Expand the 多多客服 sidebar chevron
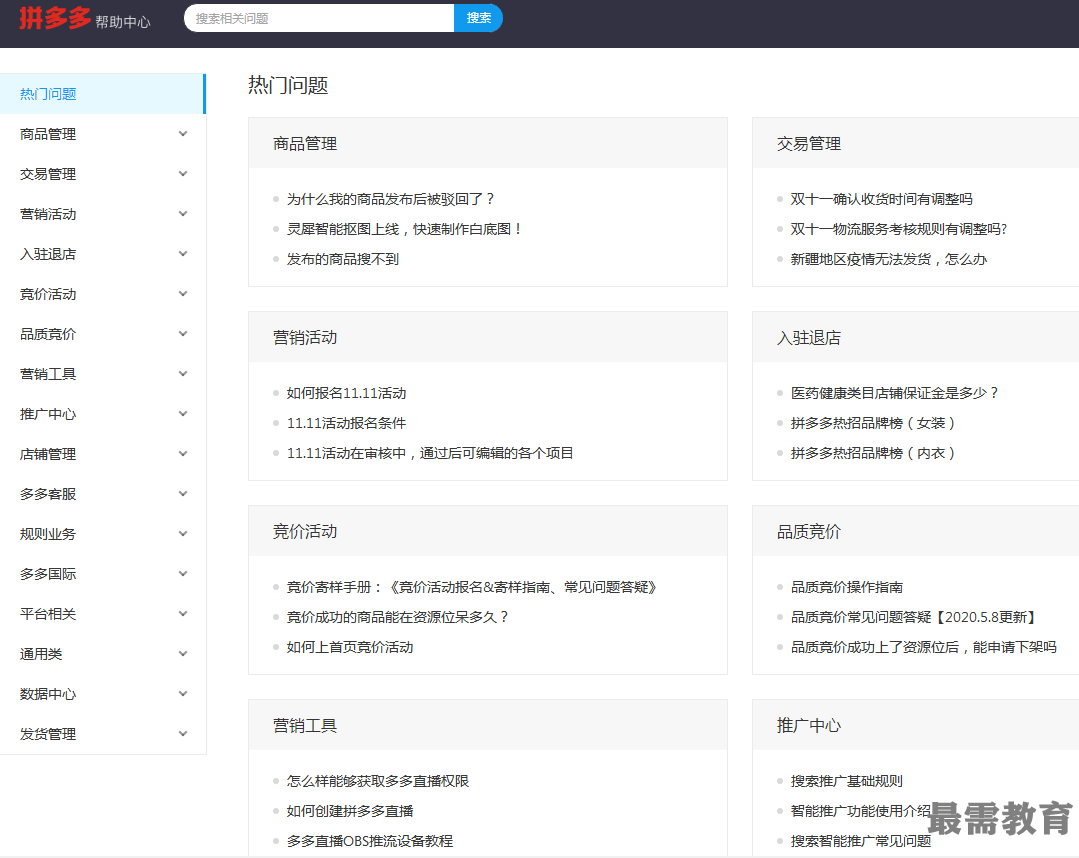The width and height of the screenshot is (1079, 858). coord(183,493)
